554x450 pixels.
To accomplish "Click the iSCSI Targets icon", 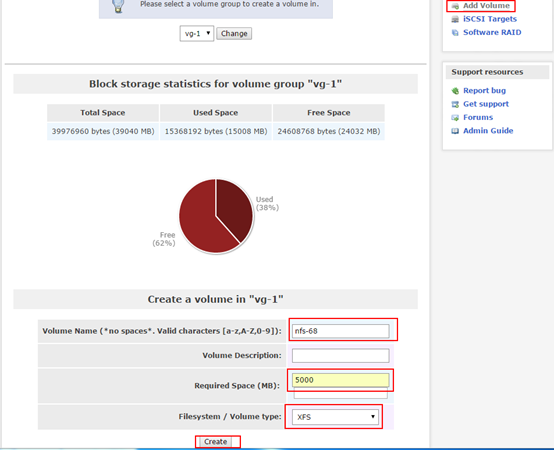I will pos(455,19).
